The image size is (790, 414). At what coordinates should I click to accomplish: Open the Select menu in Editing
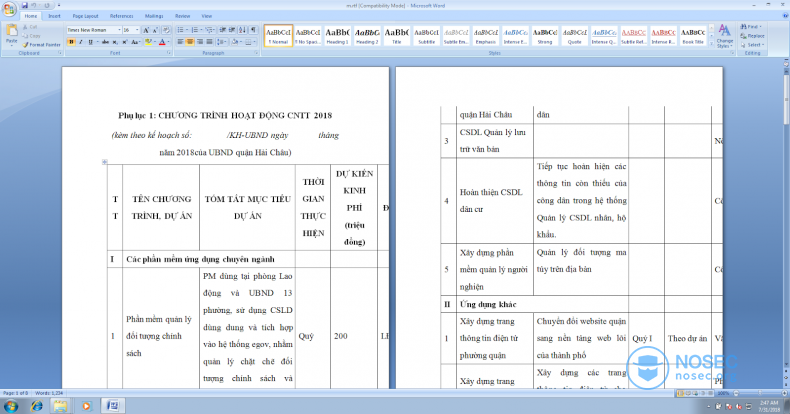[752, 45]
